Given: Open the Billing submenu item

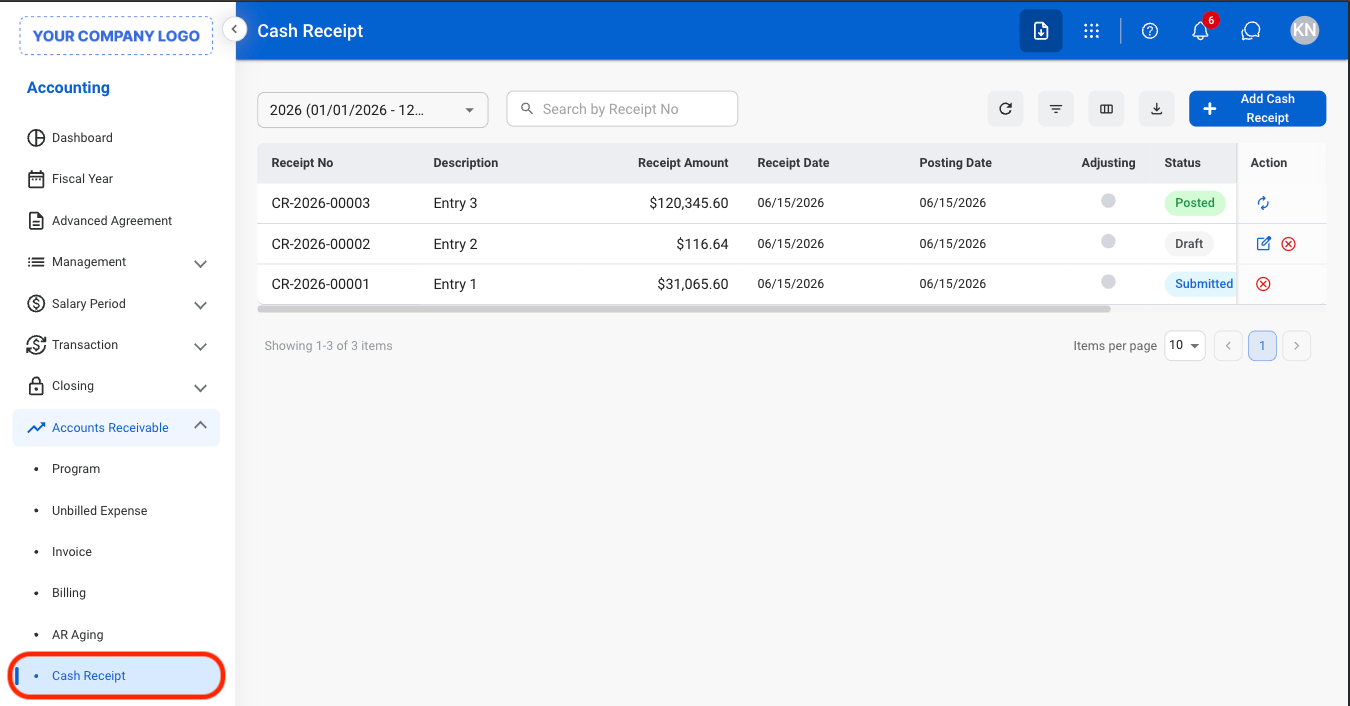Looking at the screenshot, I should 69,593.
